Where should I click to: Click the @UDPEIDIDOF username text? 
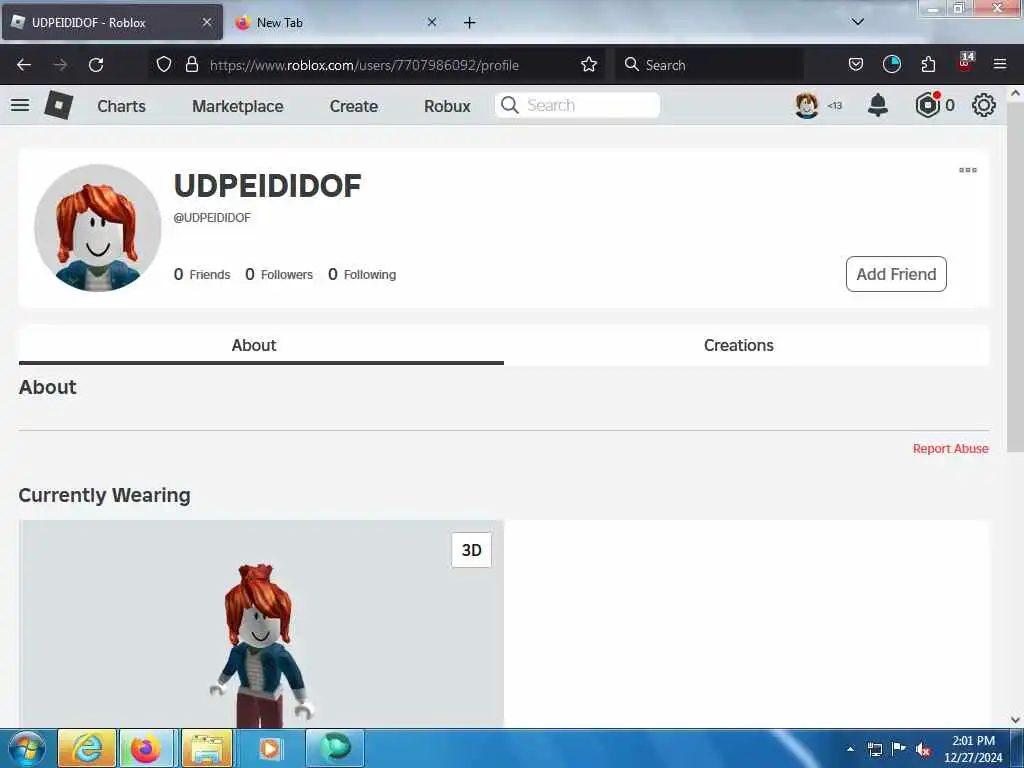click(212, 217)
